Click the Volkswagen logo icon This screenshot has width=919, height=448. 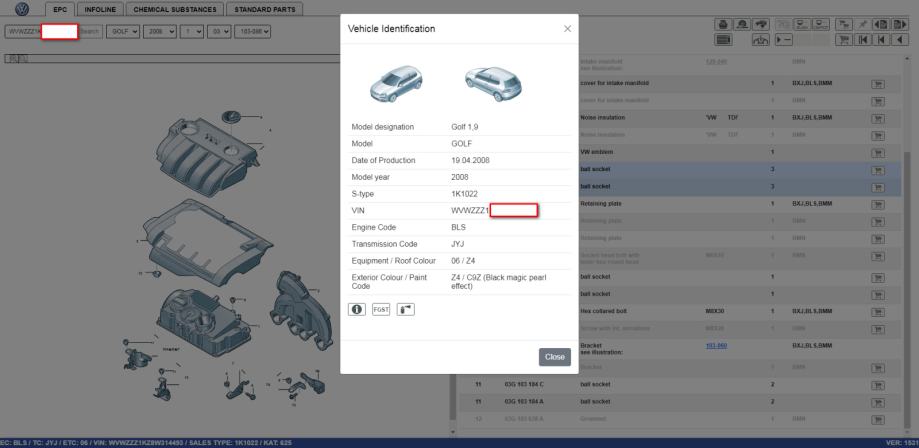[x=22, y=9]
